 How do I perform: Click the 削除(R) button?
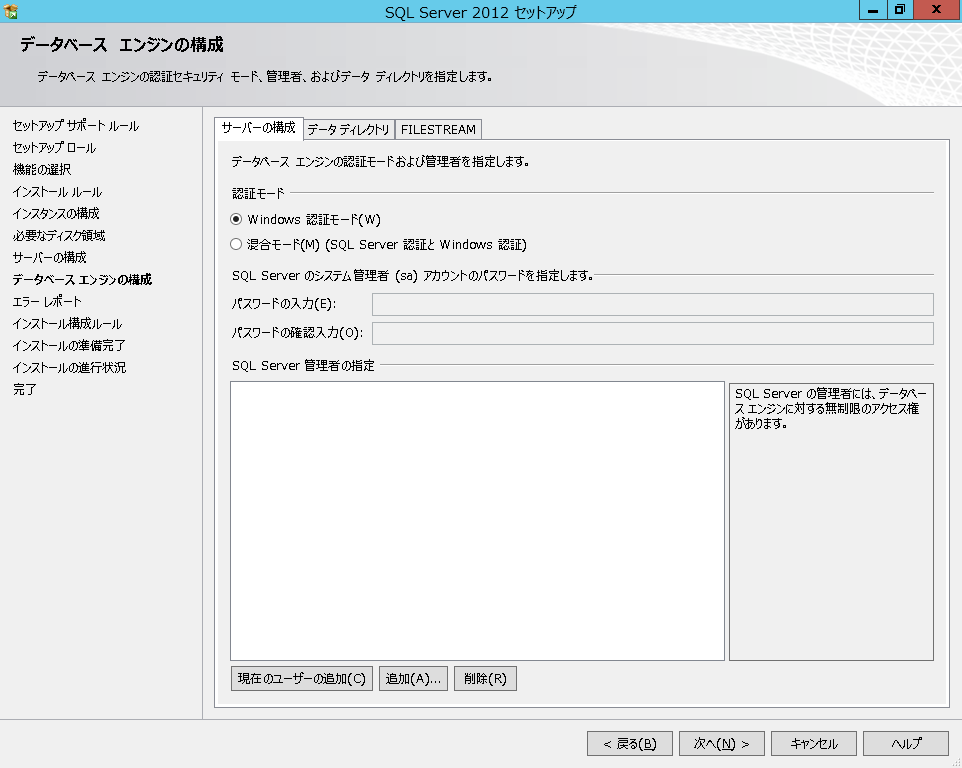click(x=485, y=678)
